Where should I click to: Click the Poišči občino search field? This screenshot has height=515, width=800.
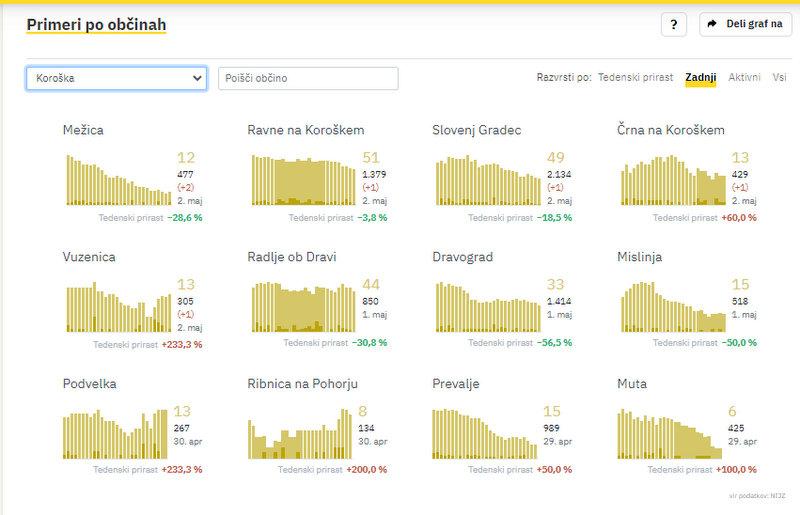pyautogui.click(x=308, y=78)
